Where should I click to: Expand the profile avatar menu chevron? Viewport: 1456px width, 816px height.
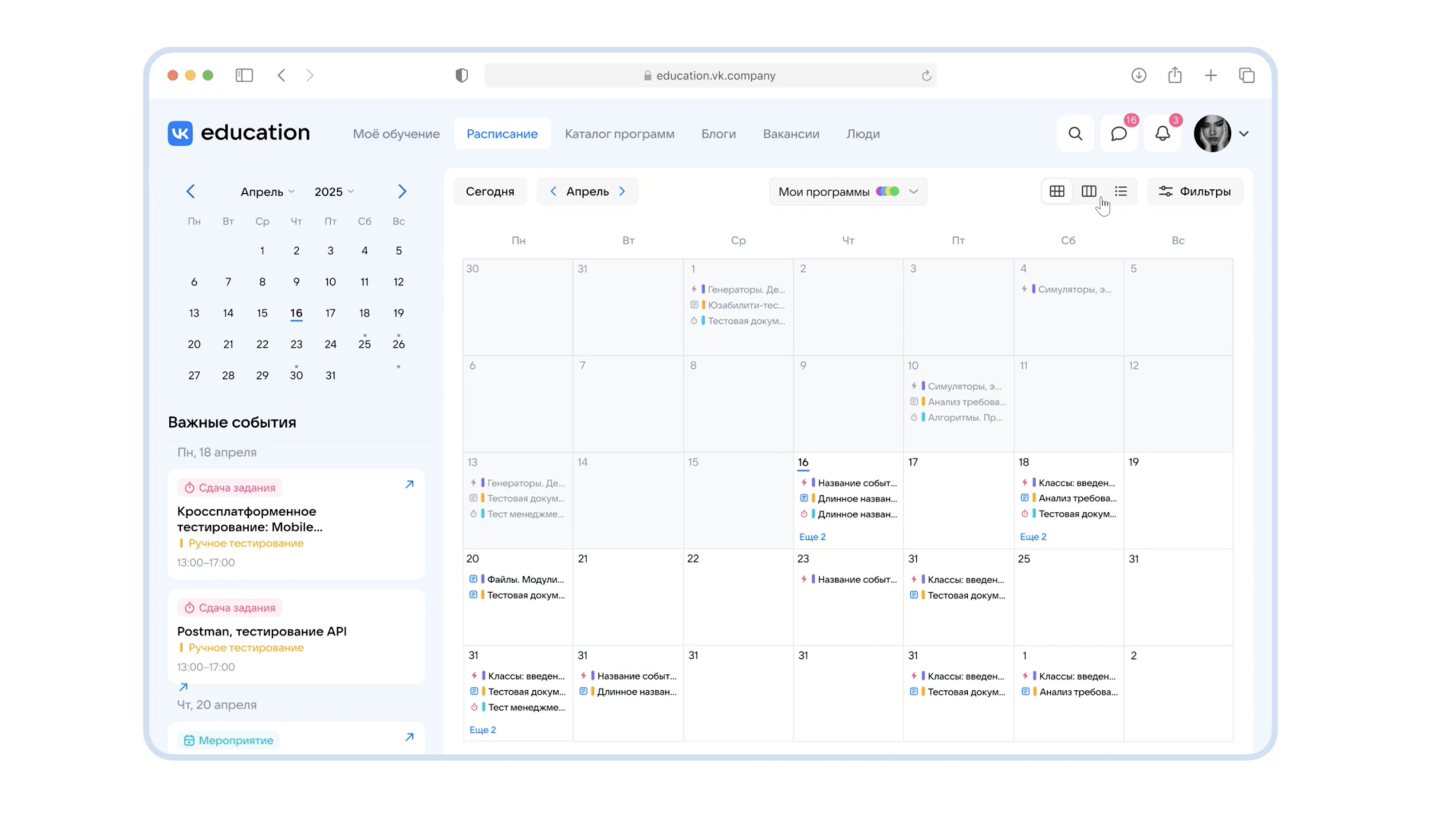pyautogui.click(x=1243, y=134)
